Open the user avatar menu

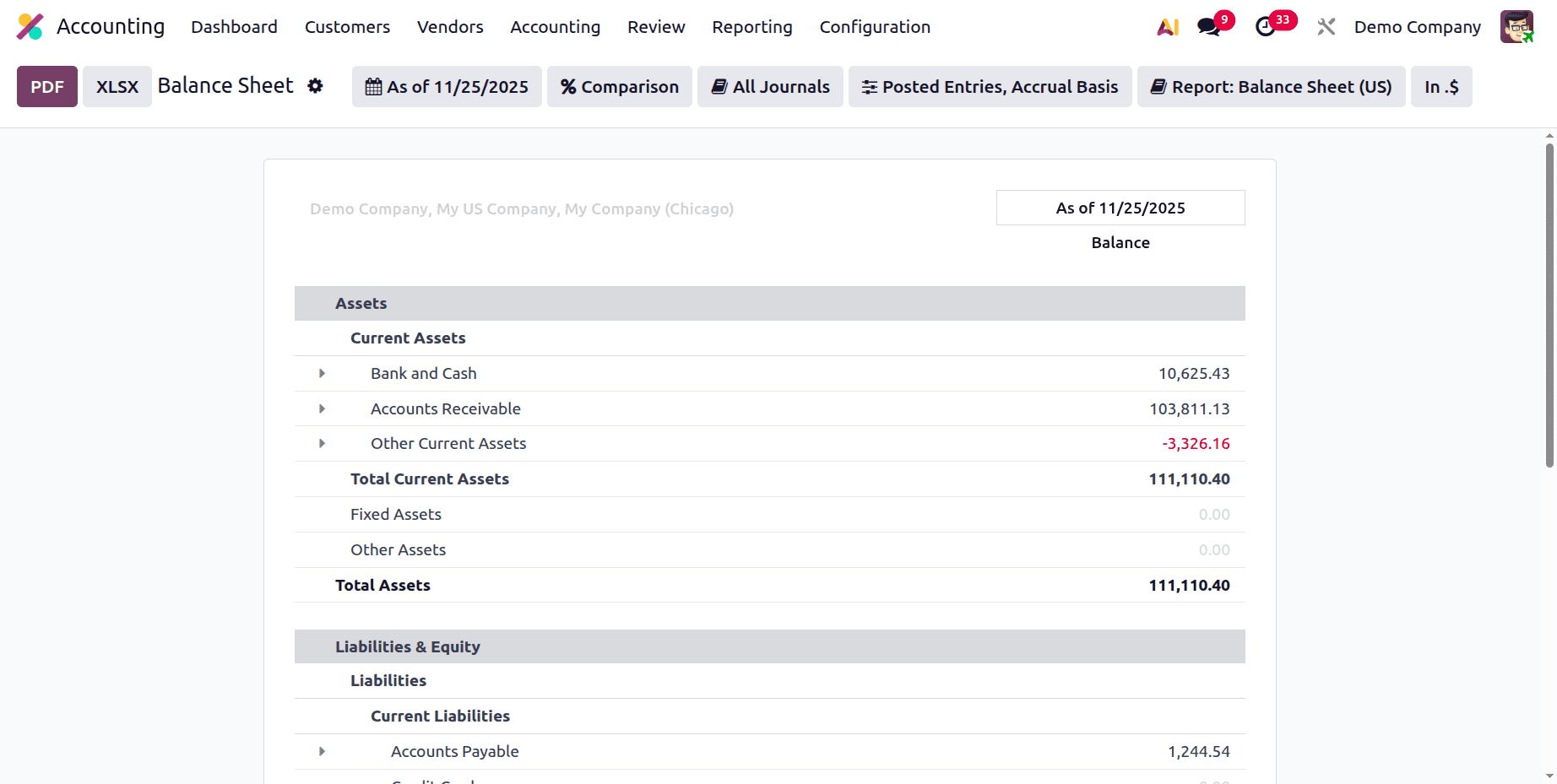pos(1516,27)
